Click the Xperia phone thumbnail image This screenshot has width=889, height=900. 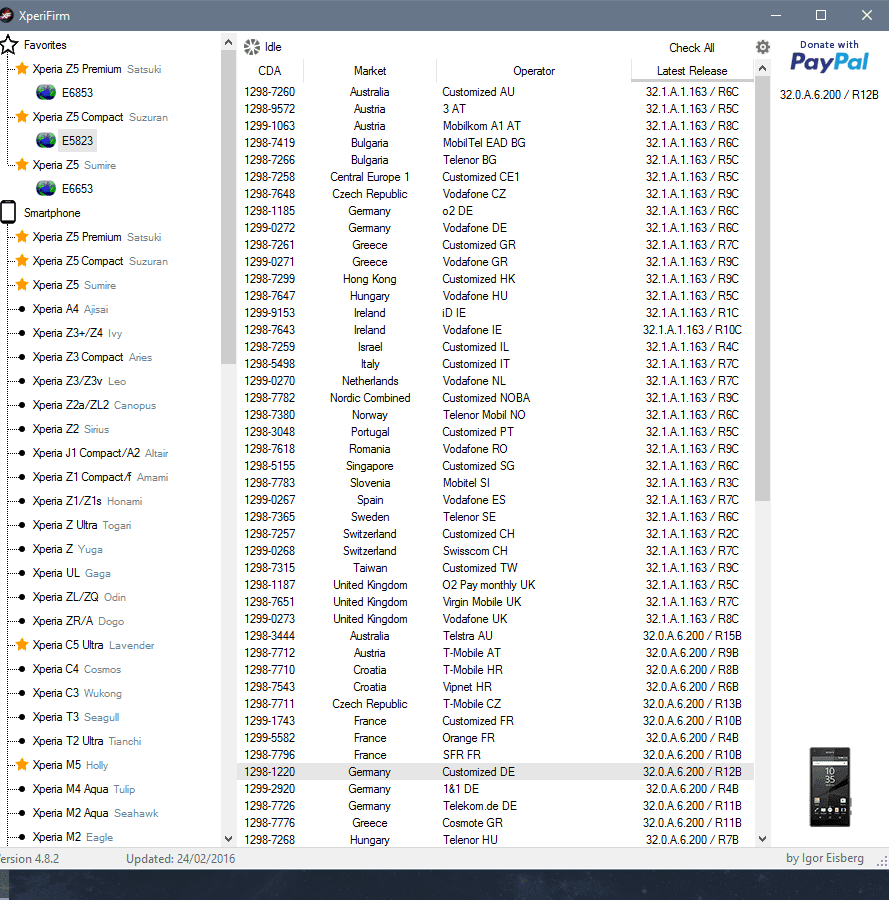coord(829,786)
